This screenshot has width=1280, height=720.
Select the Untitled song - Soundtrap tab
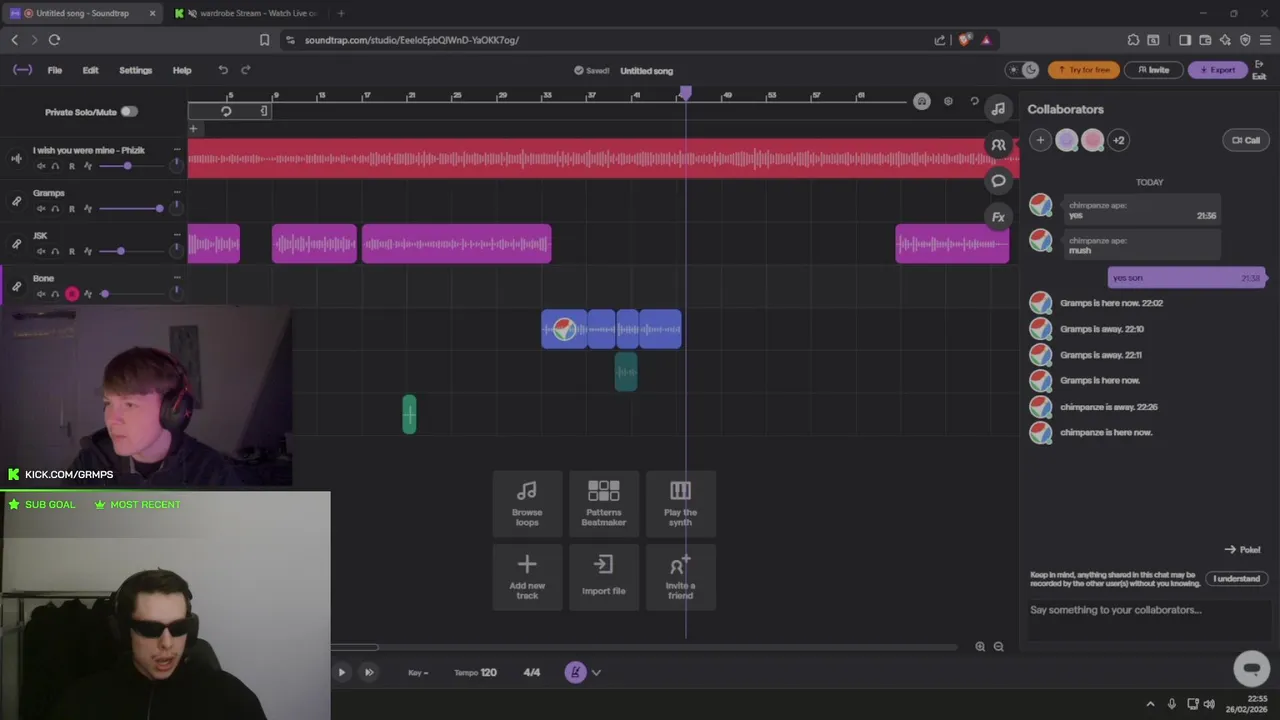[x=83, y=13]
